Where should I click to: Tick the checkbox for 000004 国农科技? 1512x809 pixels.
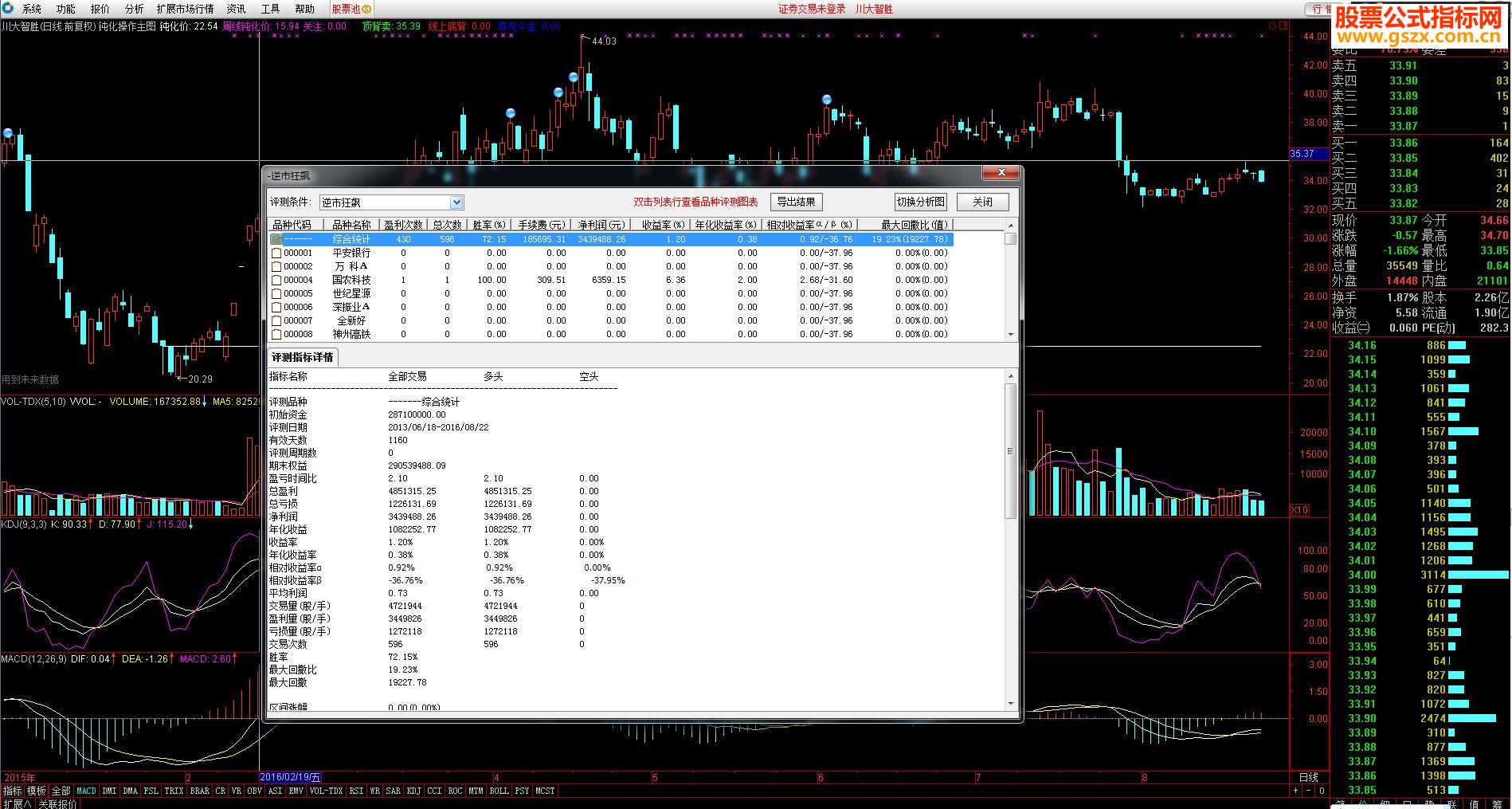[276, 281]
